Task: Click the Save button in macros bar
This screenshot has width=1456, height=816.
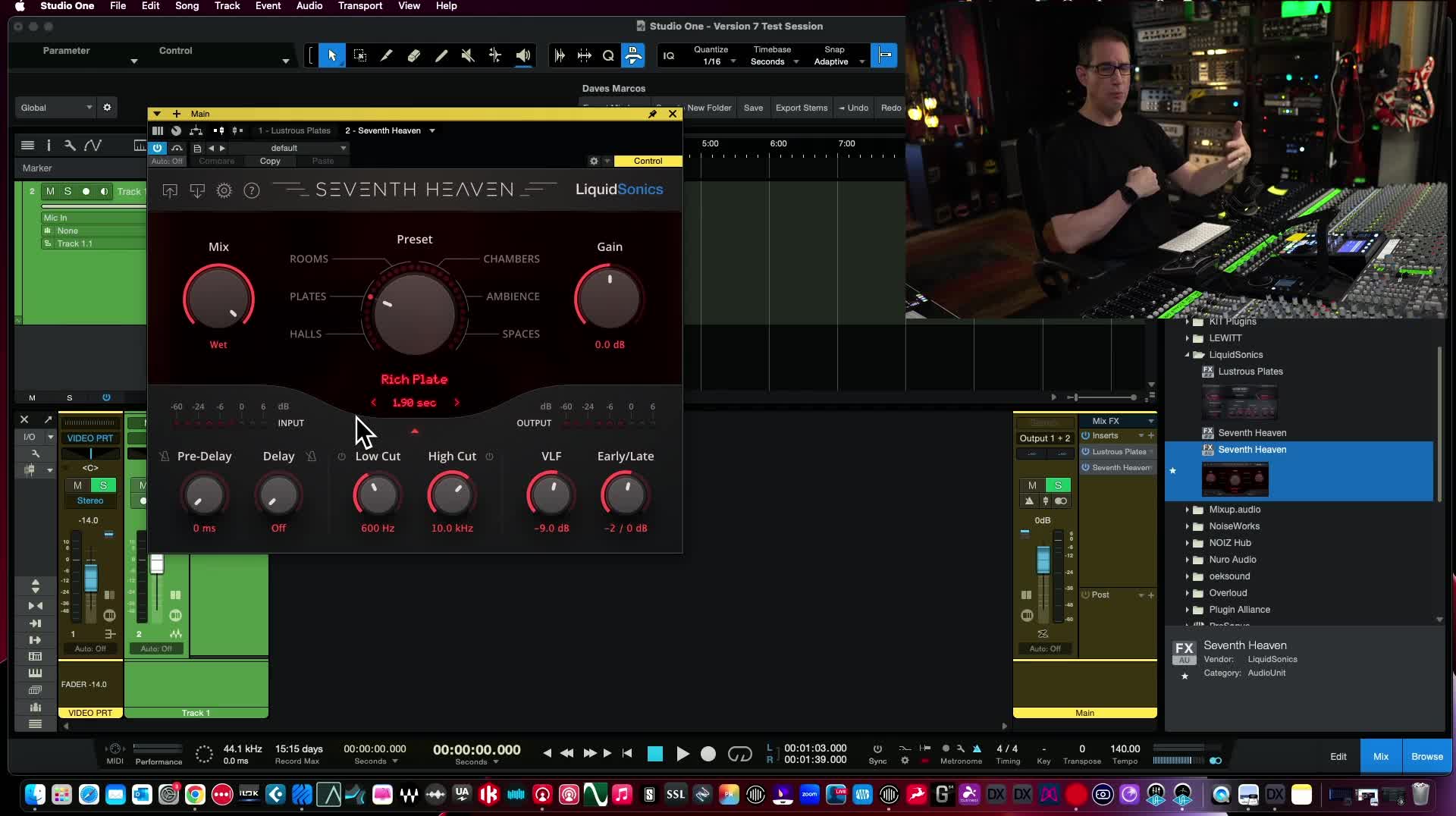Action: 753,108
